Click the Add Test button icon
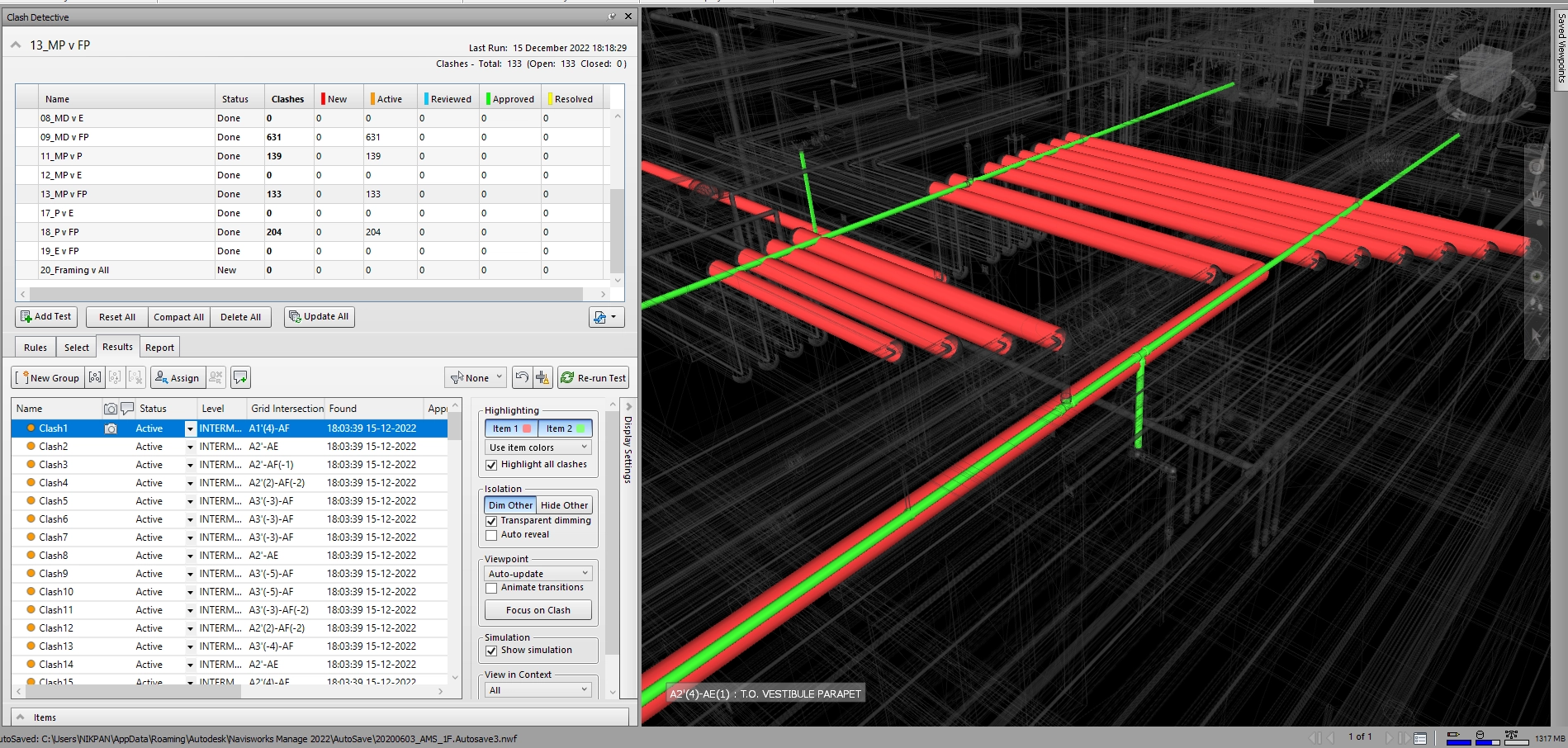Viewport: 1568px width, 748px height. point(26,317)
